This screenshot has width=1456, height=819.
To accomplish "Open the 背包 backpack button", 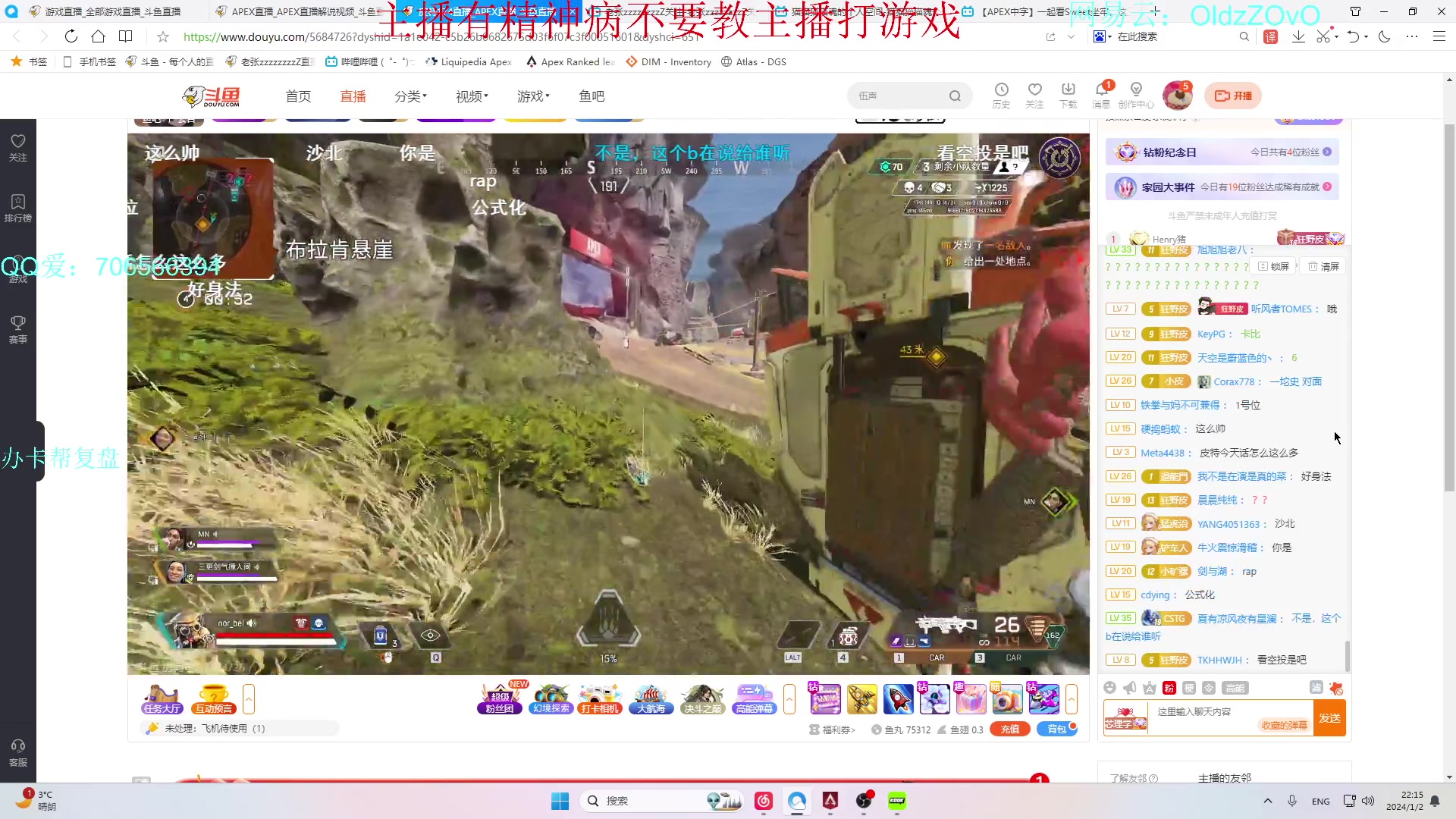I will (x=1057, y=730).
